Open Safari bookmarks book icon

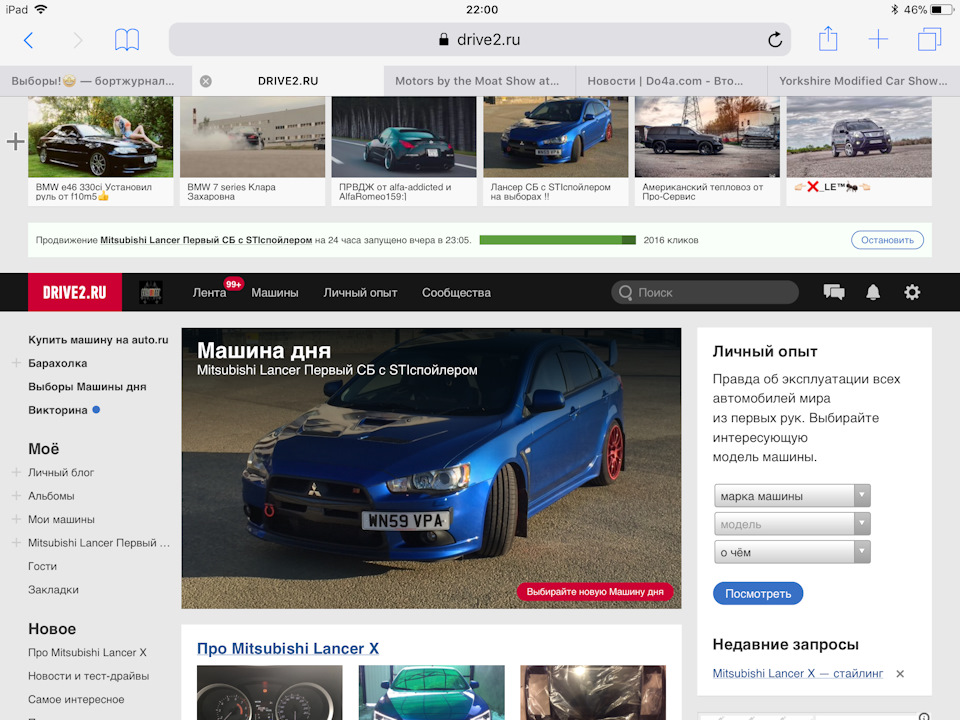(x=127, y=40)
